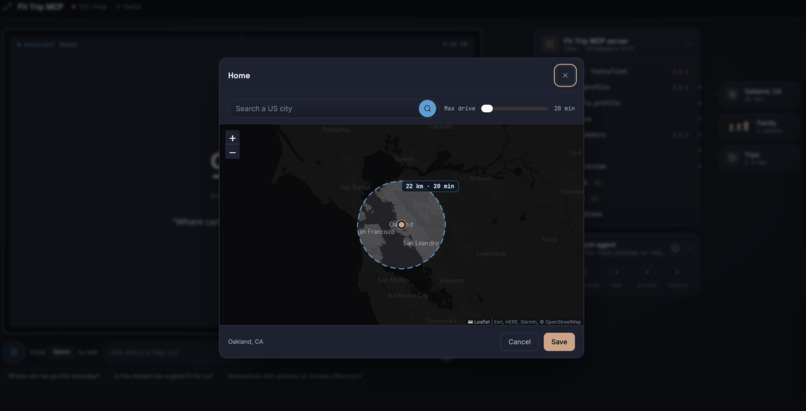Click the 20 min value beside slider
Image resolution: width=806 pixels, height=411 pixels.
pyautogui.click(x=564, y=108)
